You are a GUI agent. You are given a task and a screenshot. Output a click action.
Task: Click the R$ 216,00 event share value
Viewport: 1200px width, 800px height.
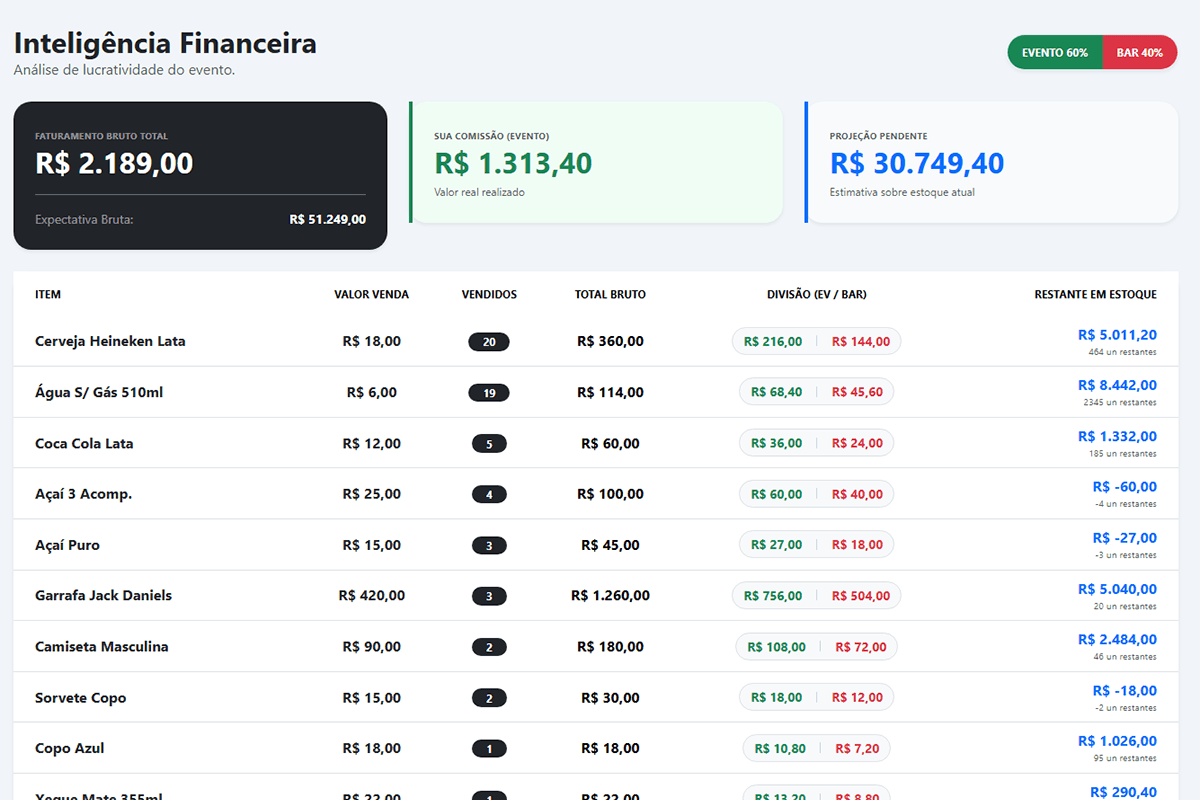(773, 342)
